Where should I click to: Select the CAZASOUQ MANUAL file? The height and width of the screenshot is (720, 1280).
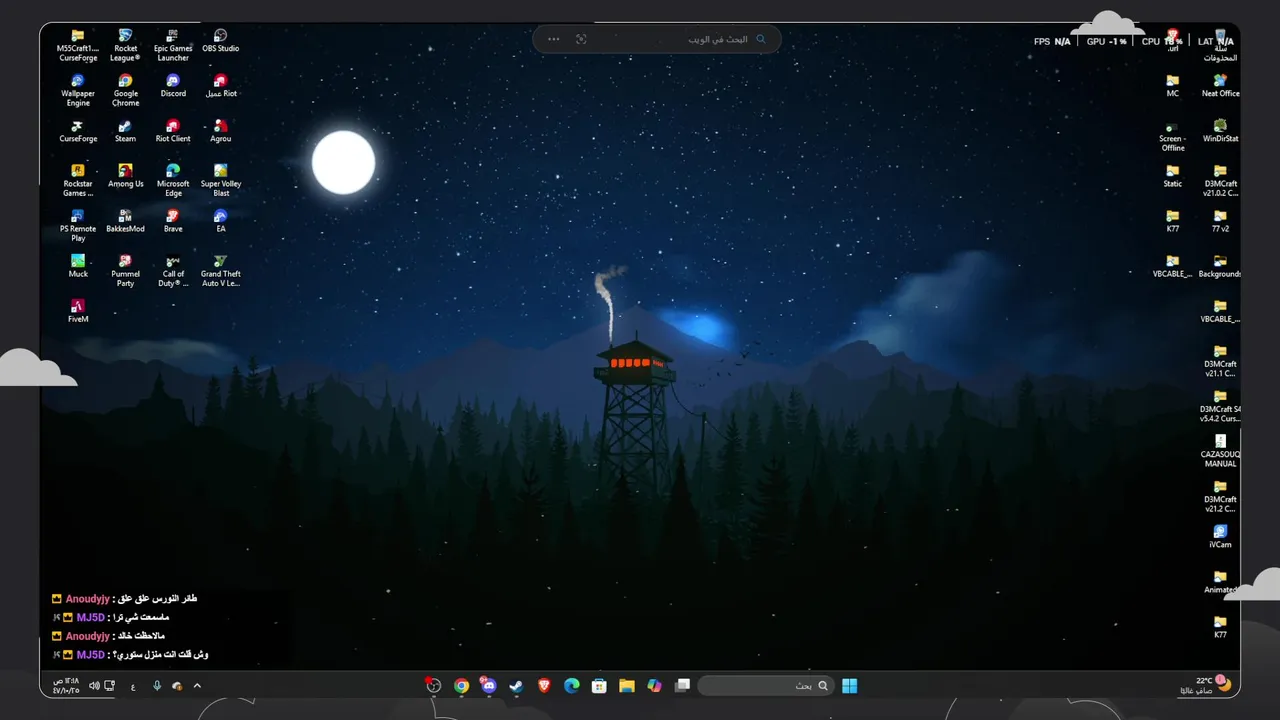(1220, 451)
